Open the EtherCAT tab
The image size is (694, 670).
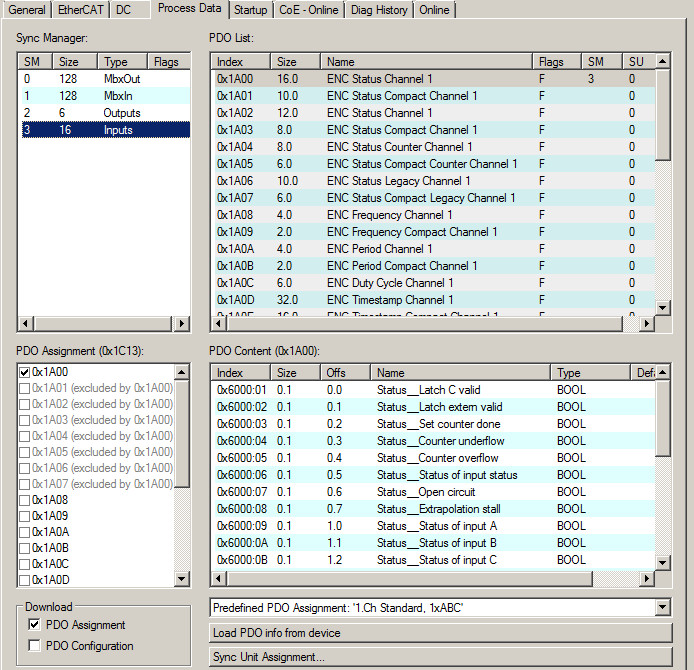pyautogui.click(x=81, y=10)
